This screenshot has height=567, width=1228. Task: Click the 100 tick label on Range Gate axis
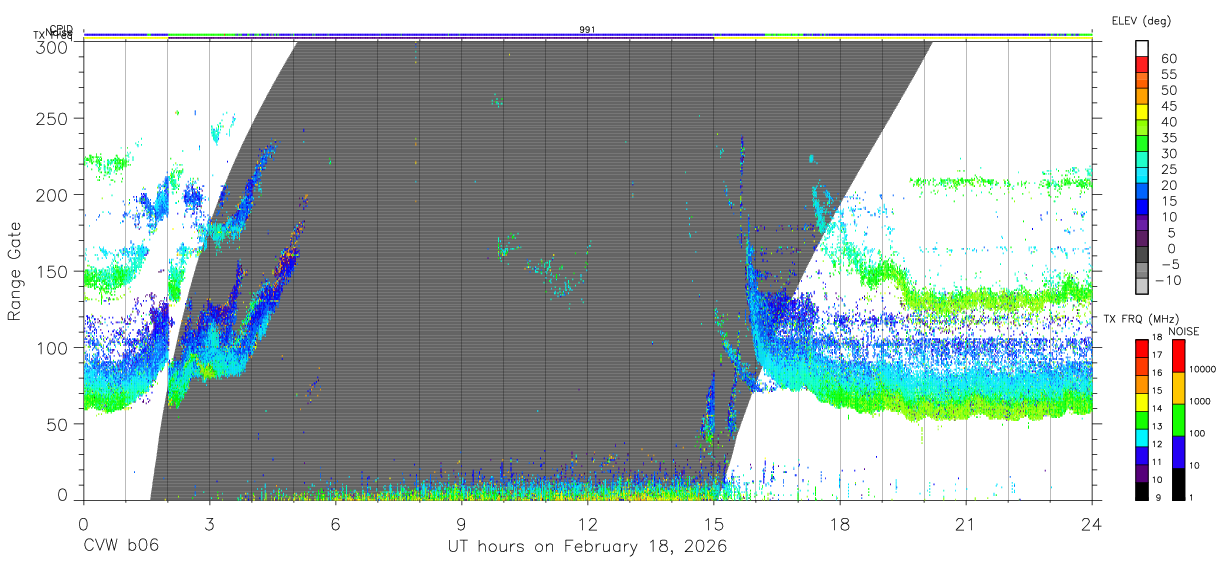pyautogui.click(x=52, y=347)
